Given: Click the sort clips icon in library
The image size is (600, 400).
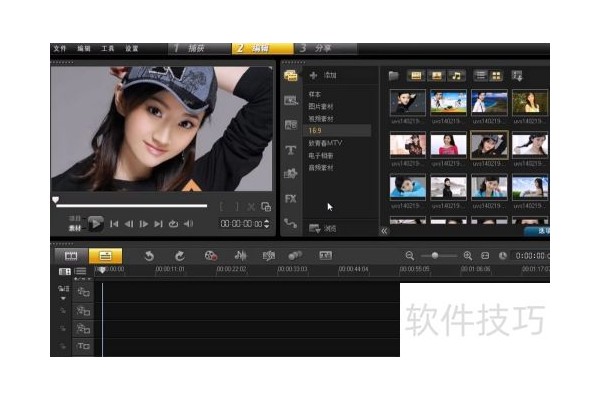Looking at the screenshot, I should click(x=517, y=75).
